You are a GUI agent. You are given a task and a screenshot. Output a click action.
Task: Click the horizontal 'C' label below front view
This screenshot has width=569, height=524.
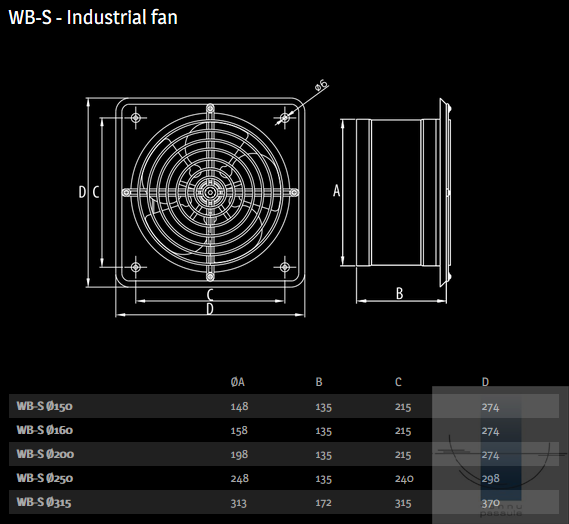[210, 295]
